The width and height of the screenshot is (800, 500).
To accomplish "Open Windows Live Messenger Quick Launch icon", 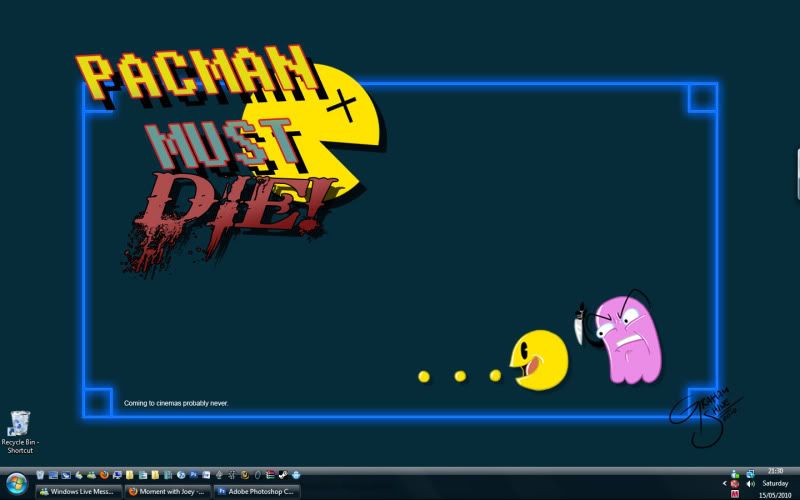I will click(x=91, y=475).
